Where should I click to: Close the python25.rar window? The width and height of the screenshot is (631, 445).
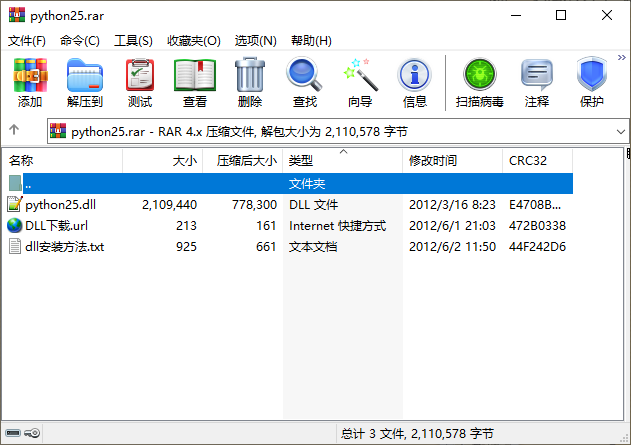click(x=607, y=15)
